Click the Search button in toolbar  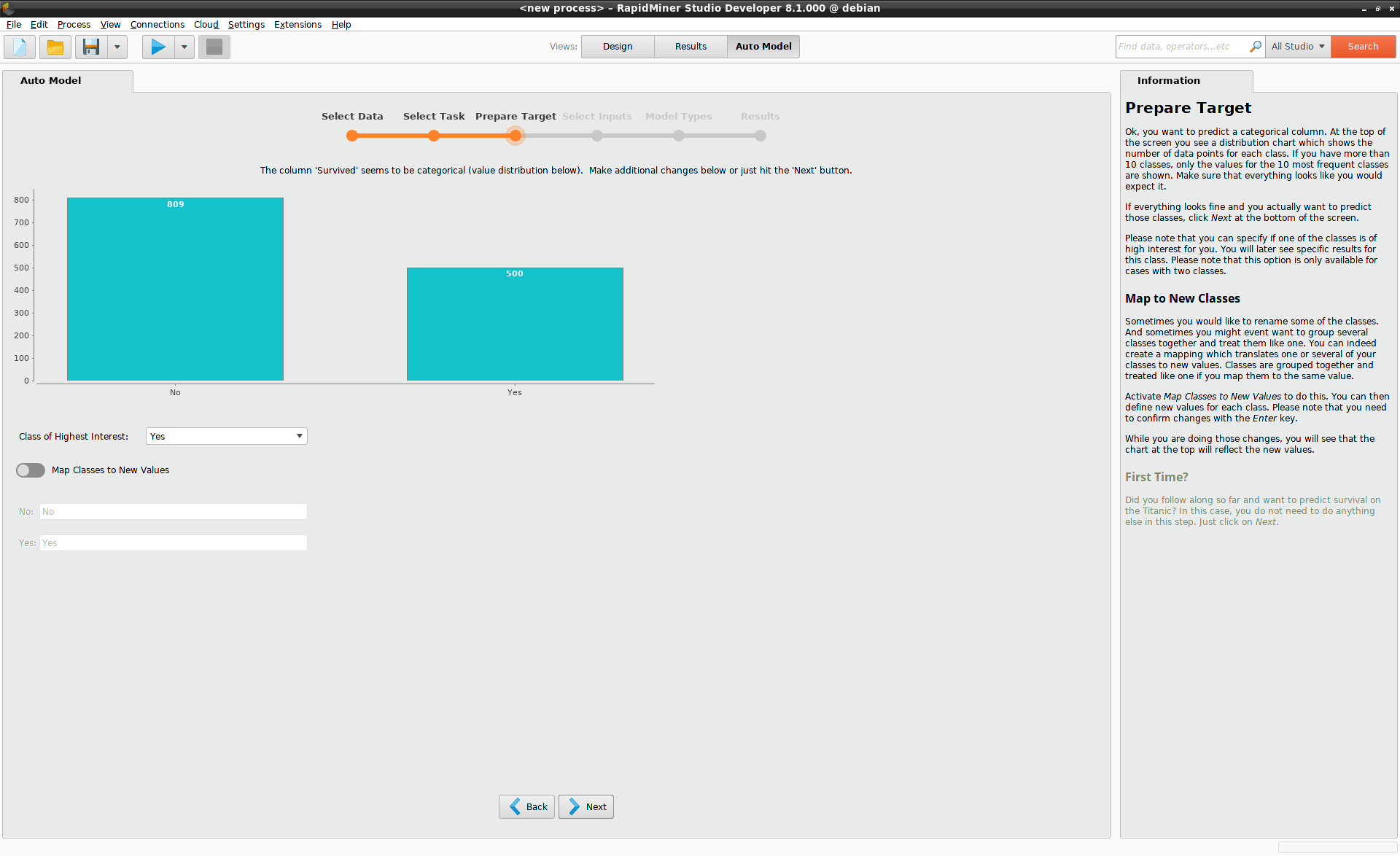[1361, 45]
